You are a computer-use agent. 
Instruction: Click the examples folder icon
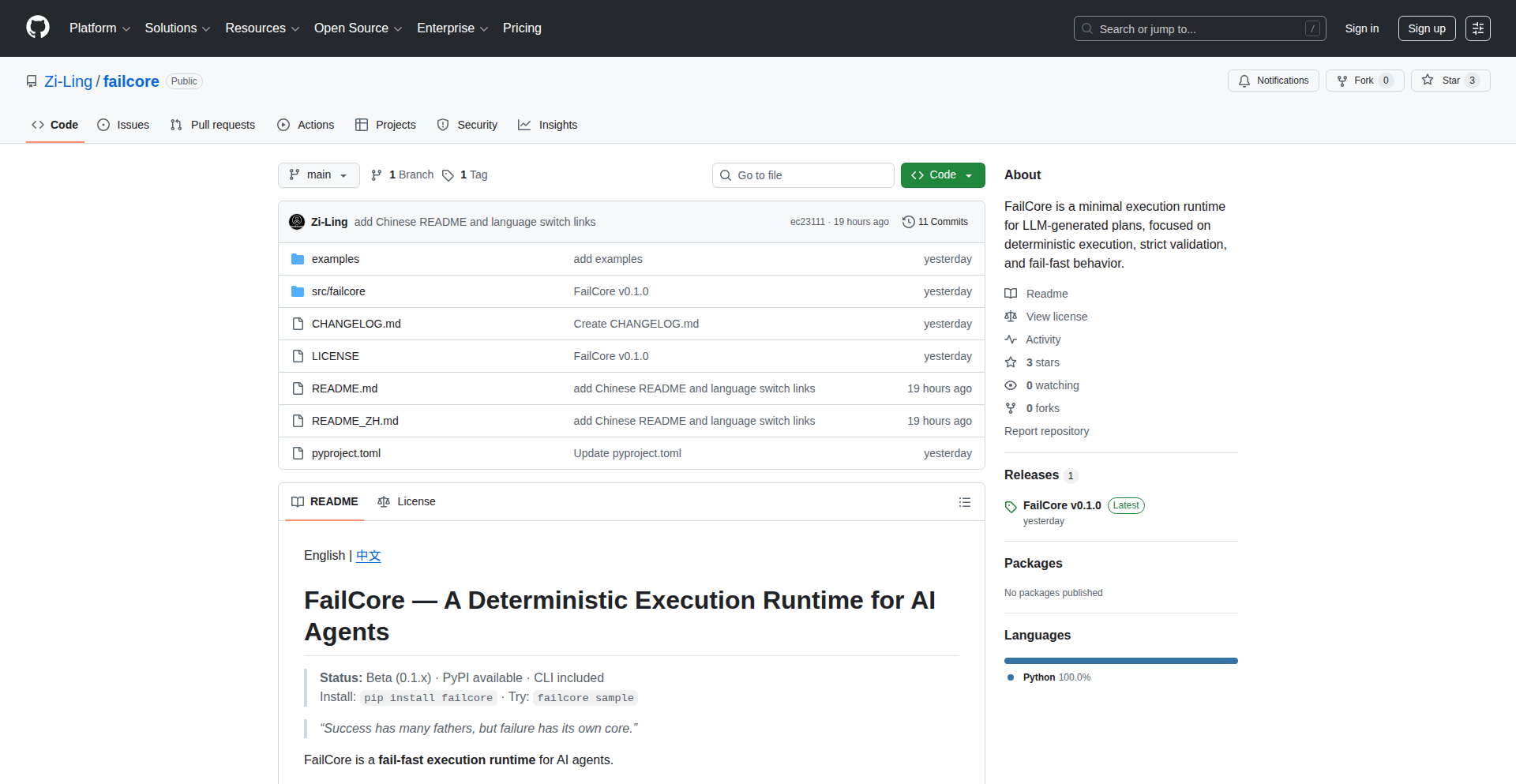pos(298,259)
